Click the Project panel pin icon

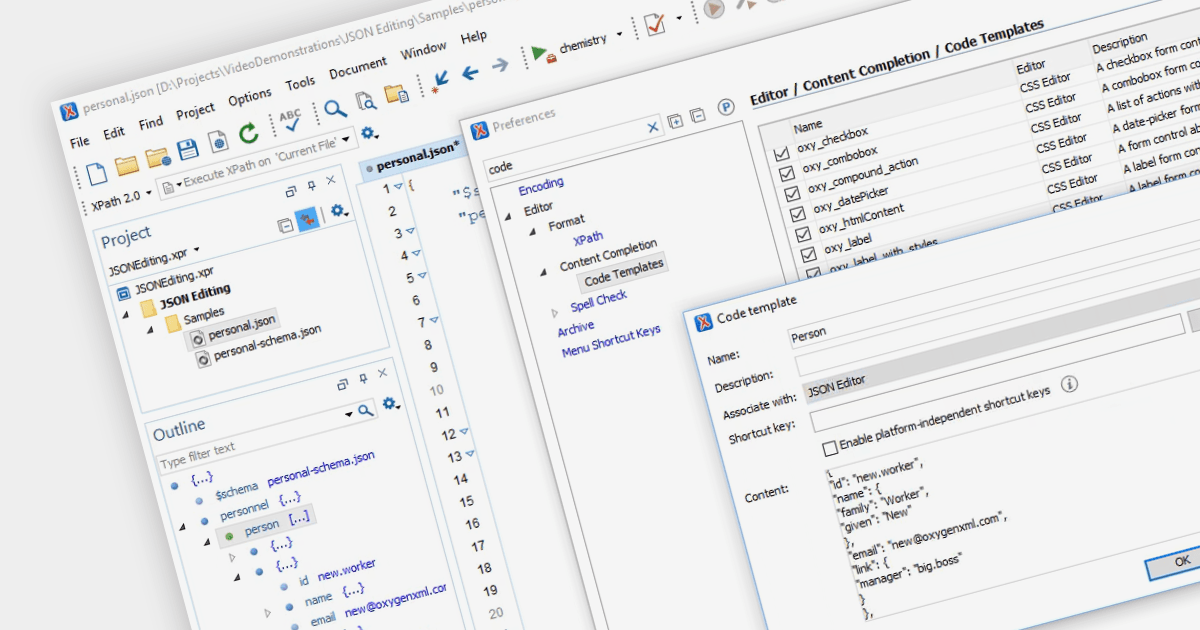pyautogui.click(x=311, y=186)
